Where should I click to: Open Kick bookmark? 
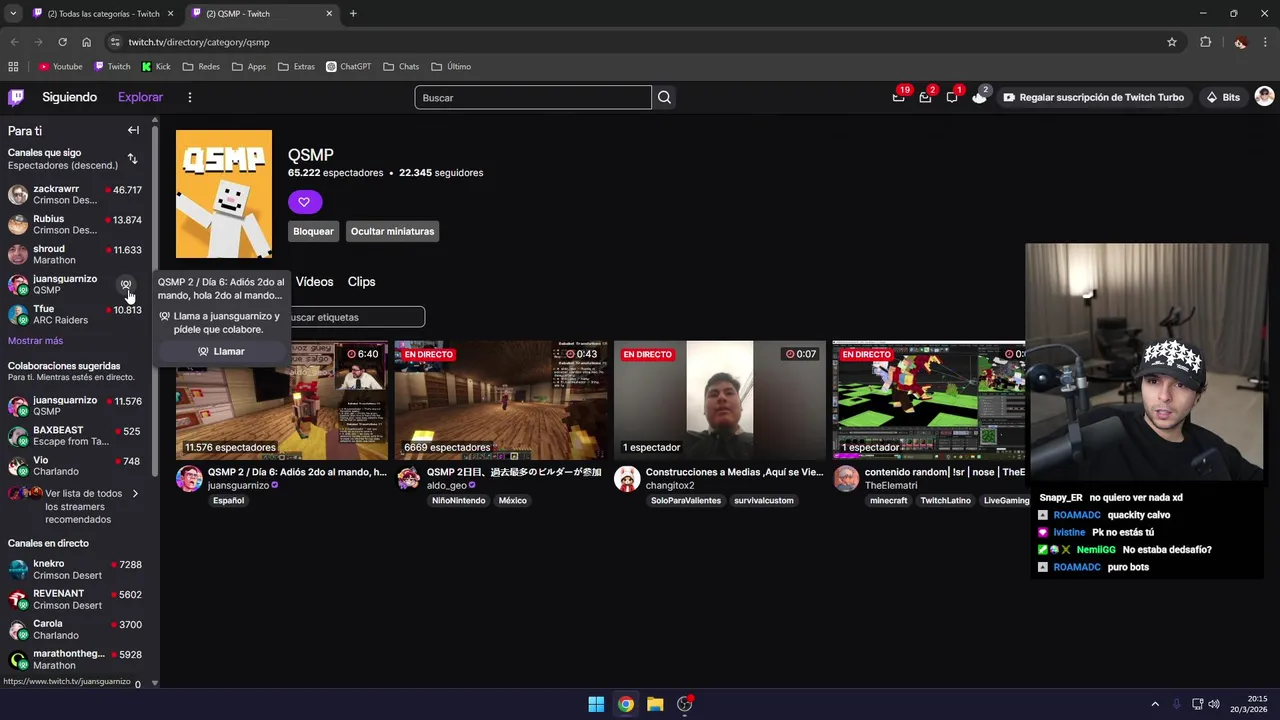(x=156, y=67)
